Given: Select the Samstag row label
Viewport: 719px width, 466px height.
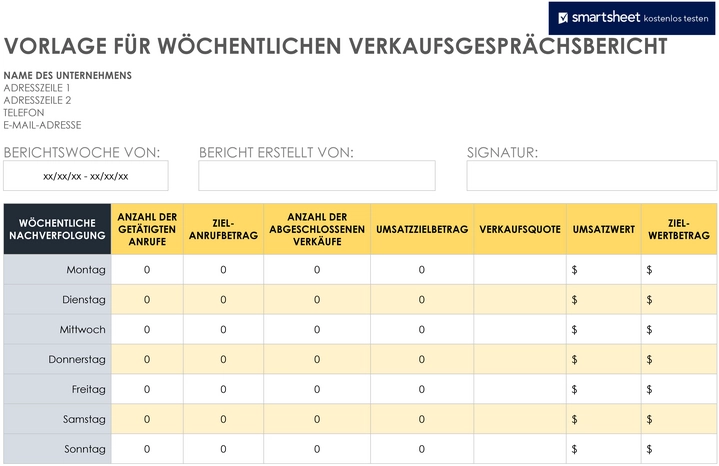Looking at the screenshot, I should click(57, 419).
